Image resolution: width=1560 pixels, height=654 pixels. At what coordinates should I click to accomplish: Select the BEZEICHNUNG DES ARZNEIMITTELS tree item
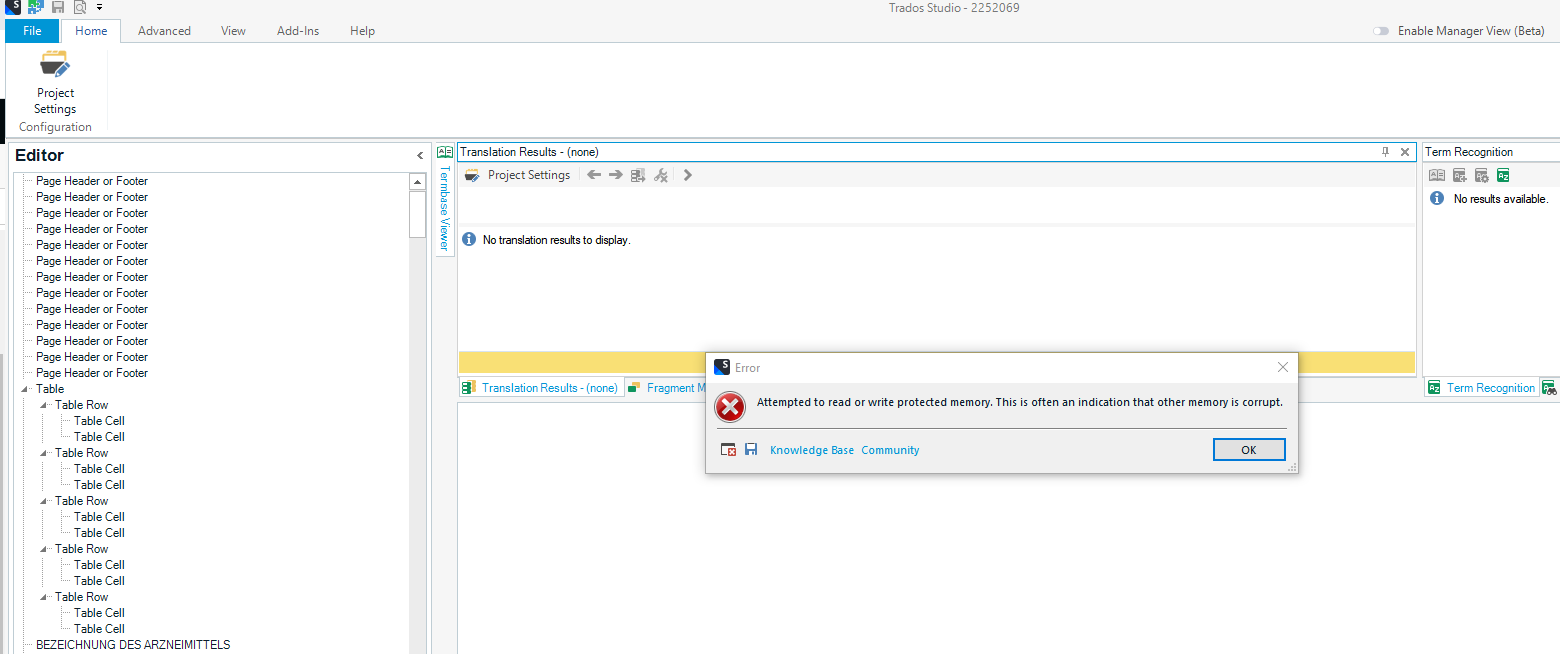click(133, 645)
